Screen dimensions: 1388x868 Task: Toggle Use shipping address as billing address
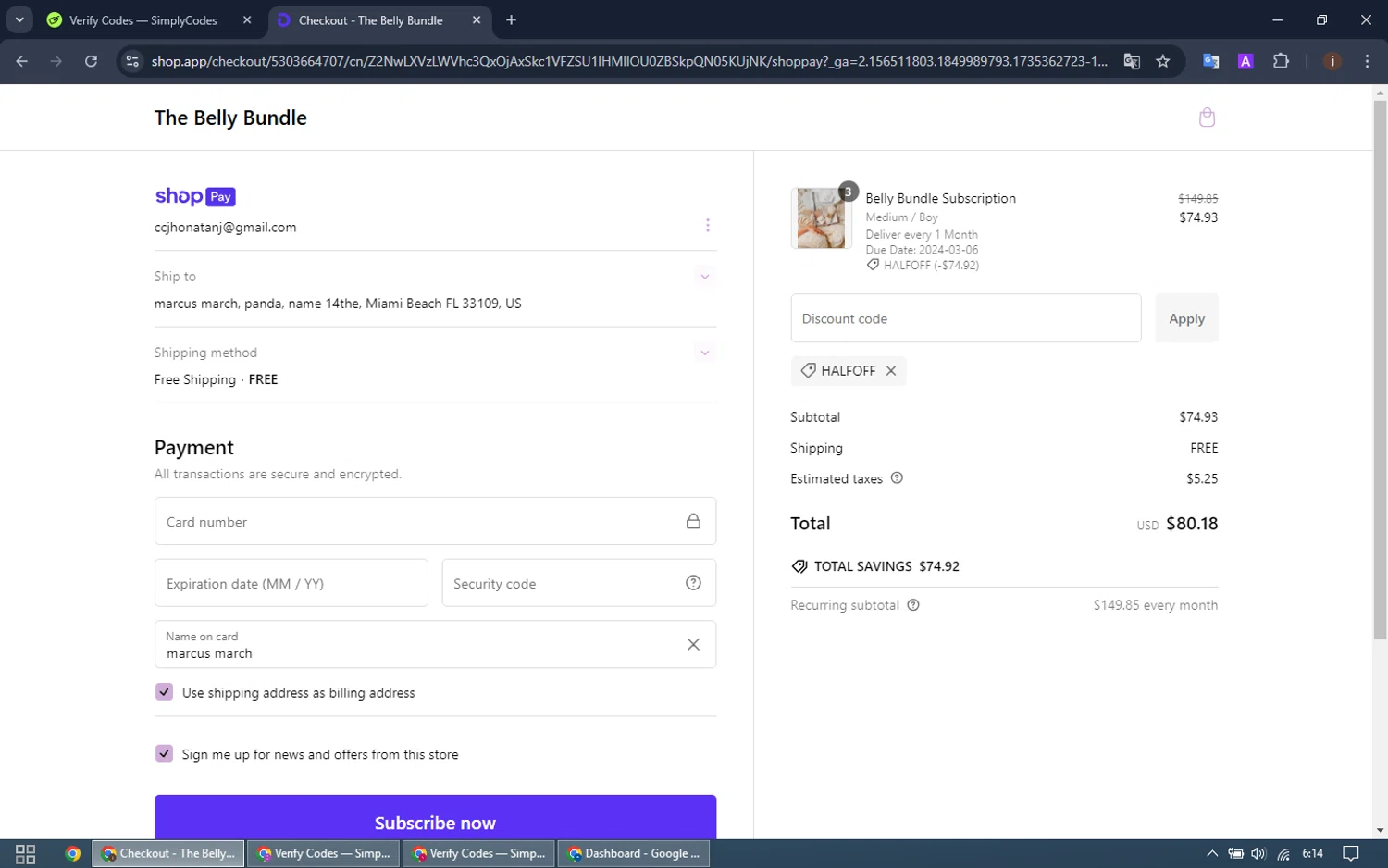(x=164, y=692)
